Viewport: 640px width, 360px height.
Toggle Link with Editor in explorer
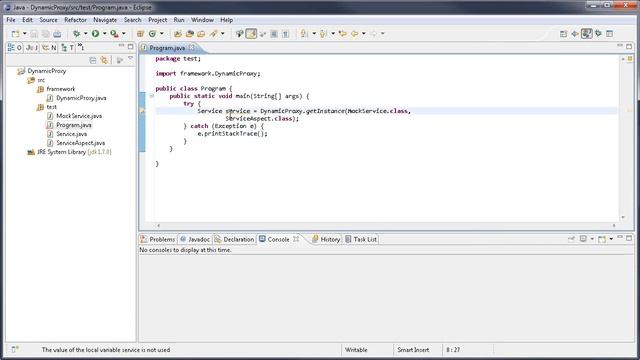click(x=104, y=60)
